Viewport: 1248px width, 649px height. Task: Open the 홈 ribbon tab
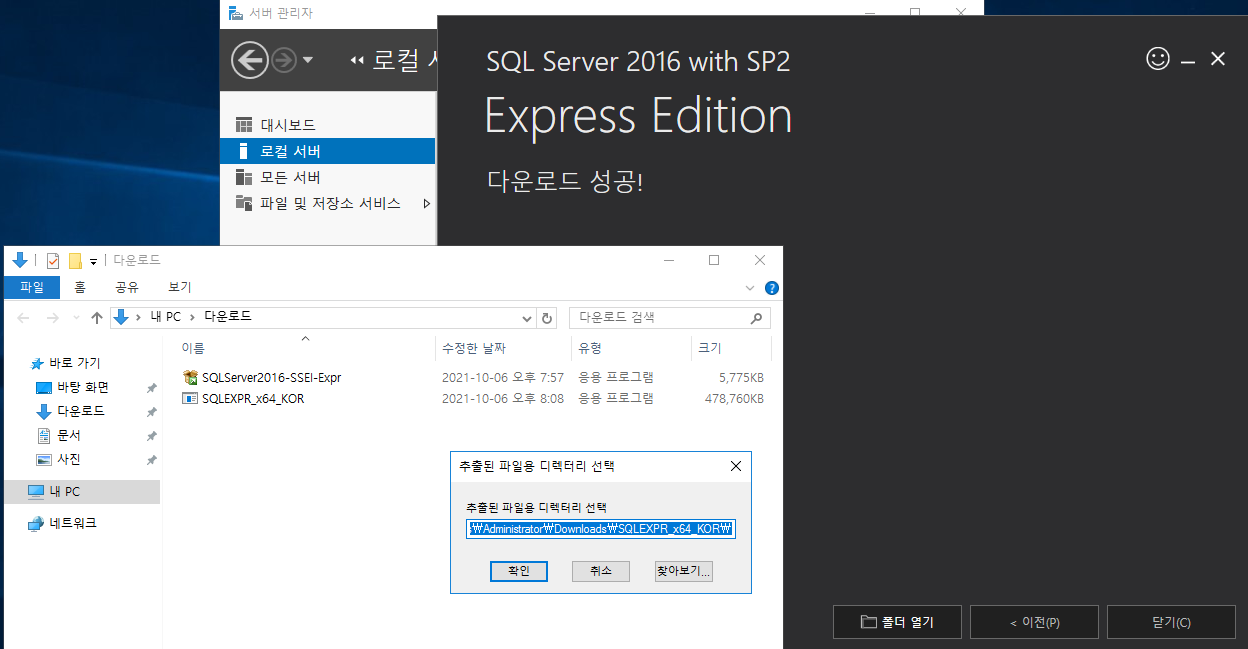(80, 287)
